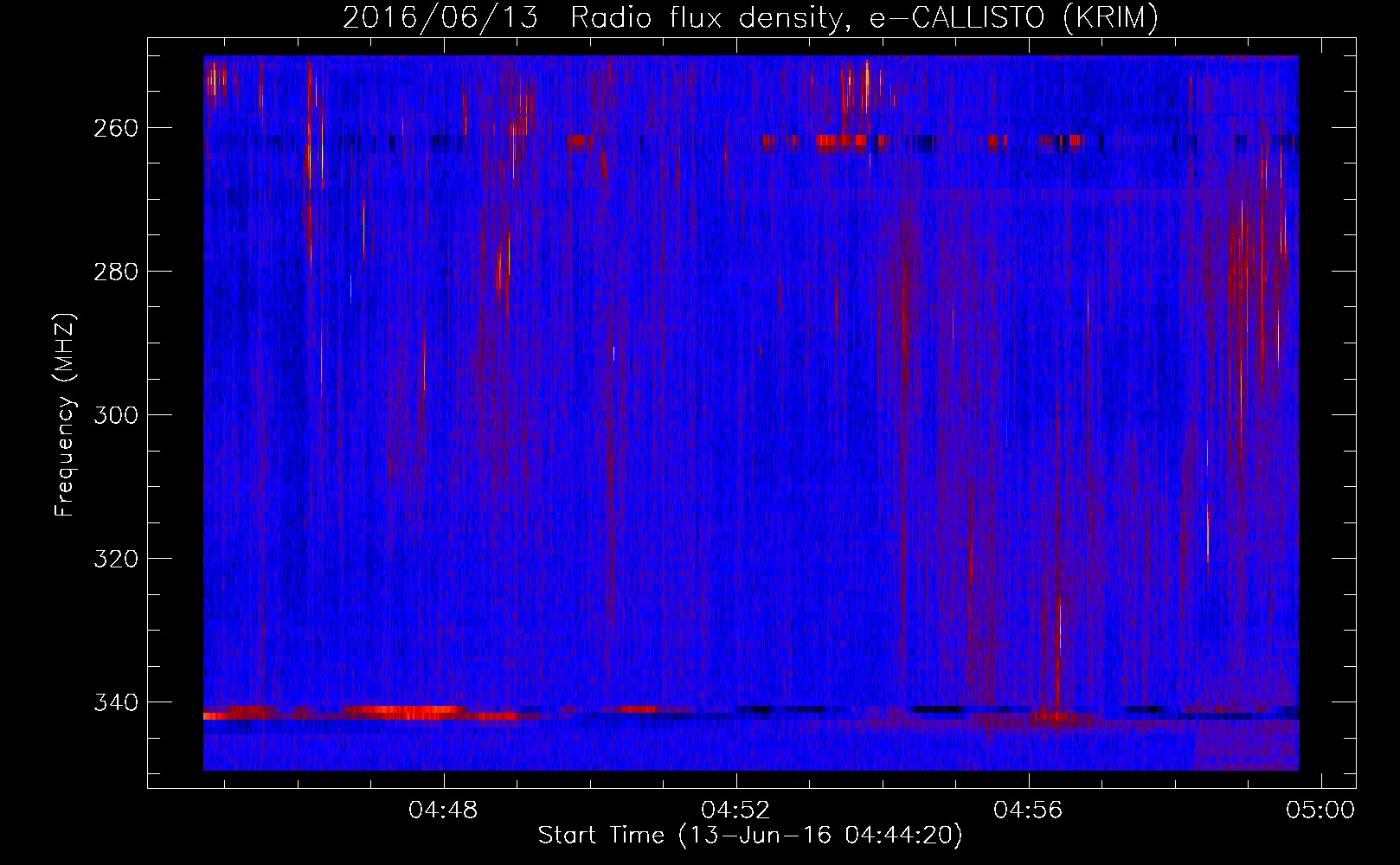Click the plot title '2016/06/13 Radio flux density, e-CALLISTO (KRIM)'
This screenshot has width=1400, height=865.
750,18
